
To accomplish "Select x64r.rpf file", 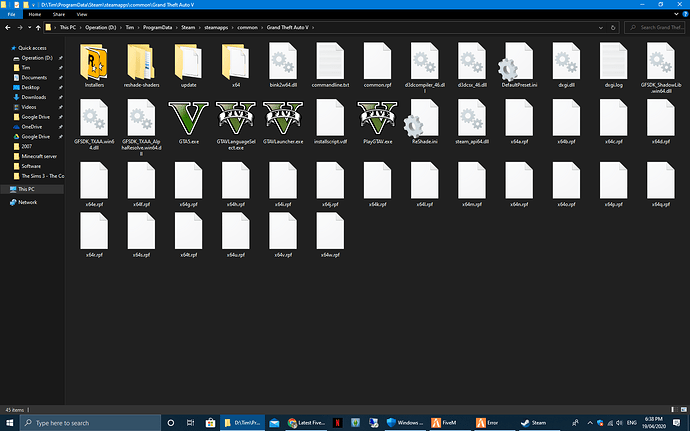I will coord(94,235).
